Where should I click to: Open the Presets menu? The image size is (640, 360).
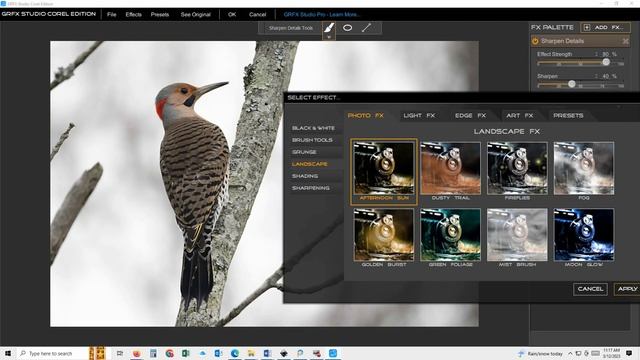[160, 14]
